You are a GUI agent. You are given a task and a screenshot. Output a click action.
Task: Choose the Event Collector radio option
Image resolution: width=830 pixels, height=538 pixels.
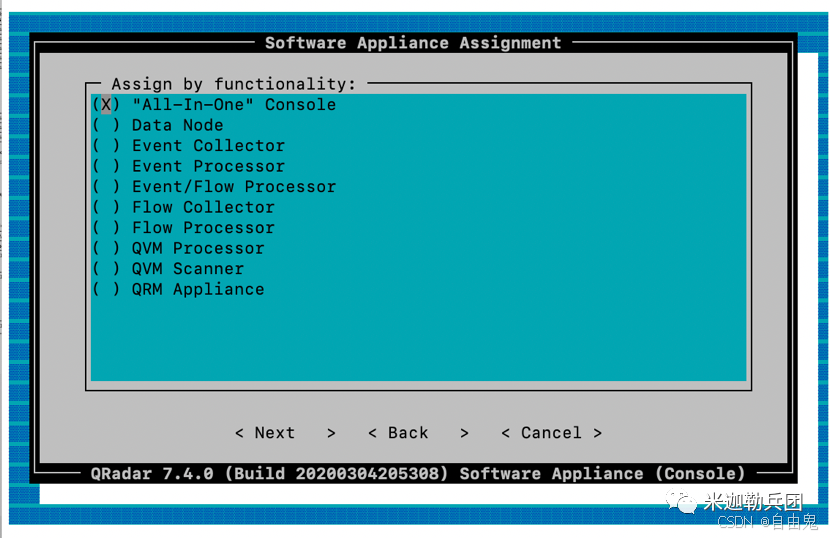click(x=188, y=146)
